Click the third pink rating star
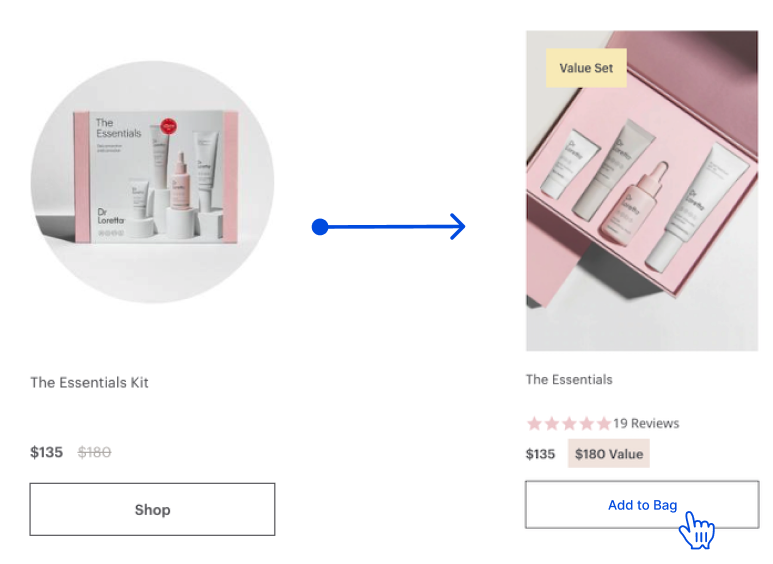 click(x=569, y=423)
